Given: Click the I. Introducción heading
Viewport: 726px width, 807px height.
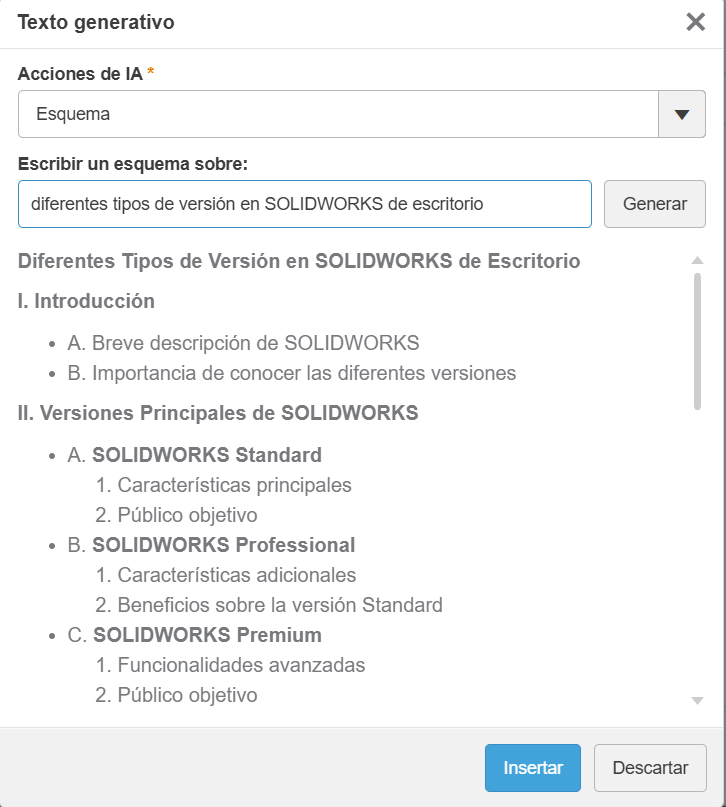Looking at the screenshot, I should tap(85, 301).
